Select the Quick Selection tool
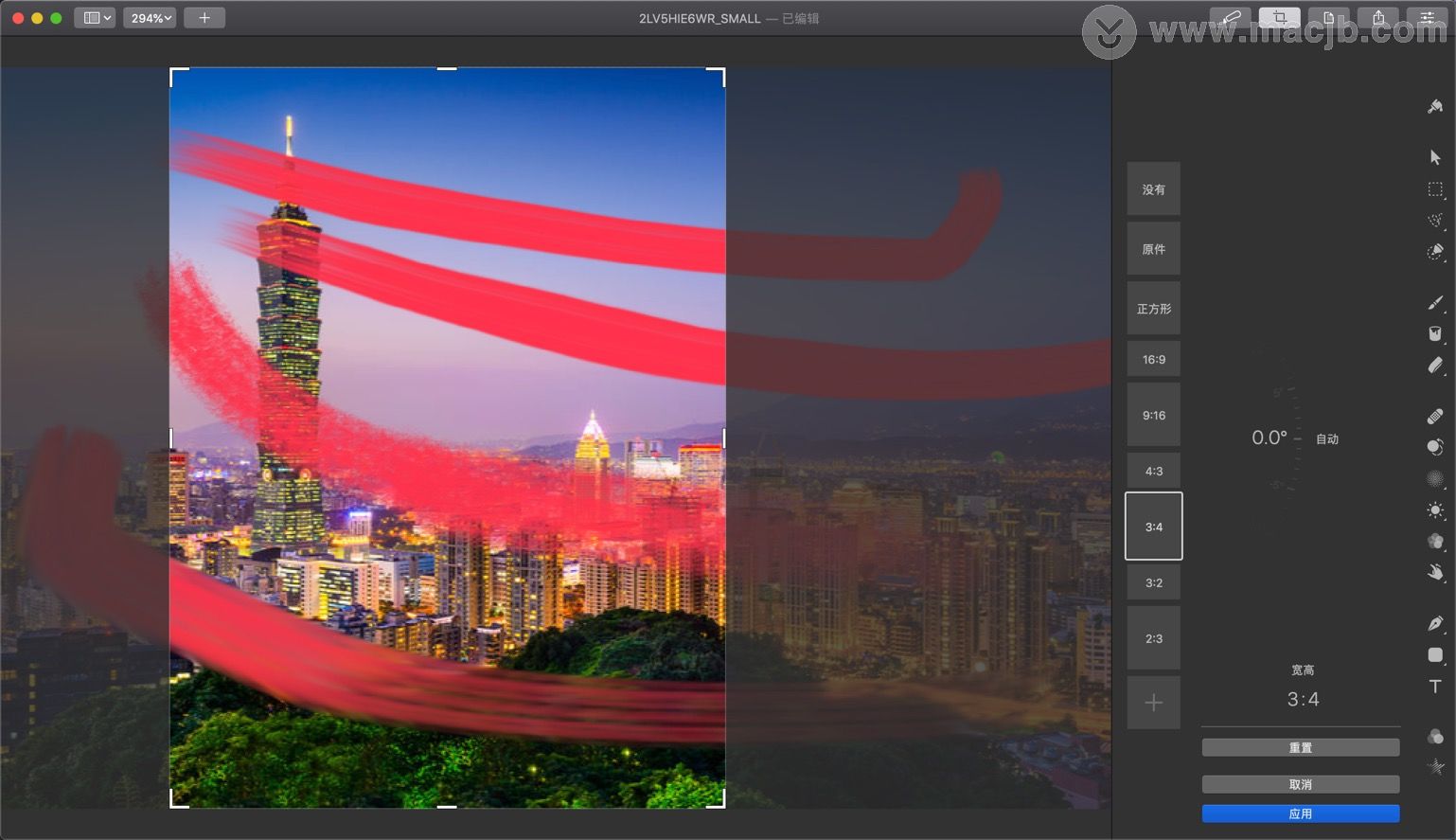This screenshot has height=840, width=1456. pos(1435,252)
